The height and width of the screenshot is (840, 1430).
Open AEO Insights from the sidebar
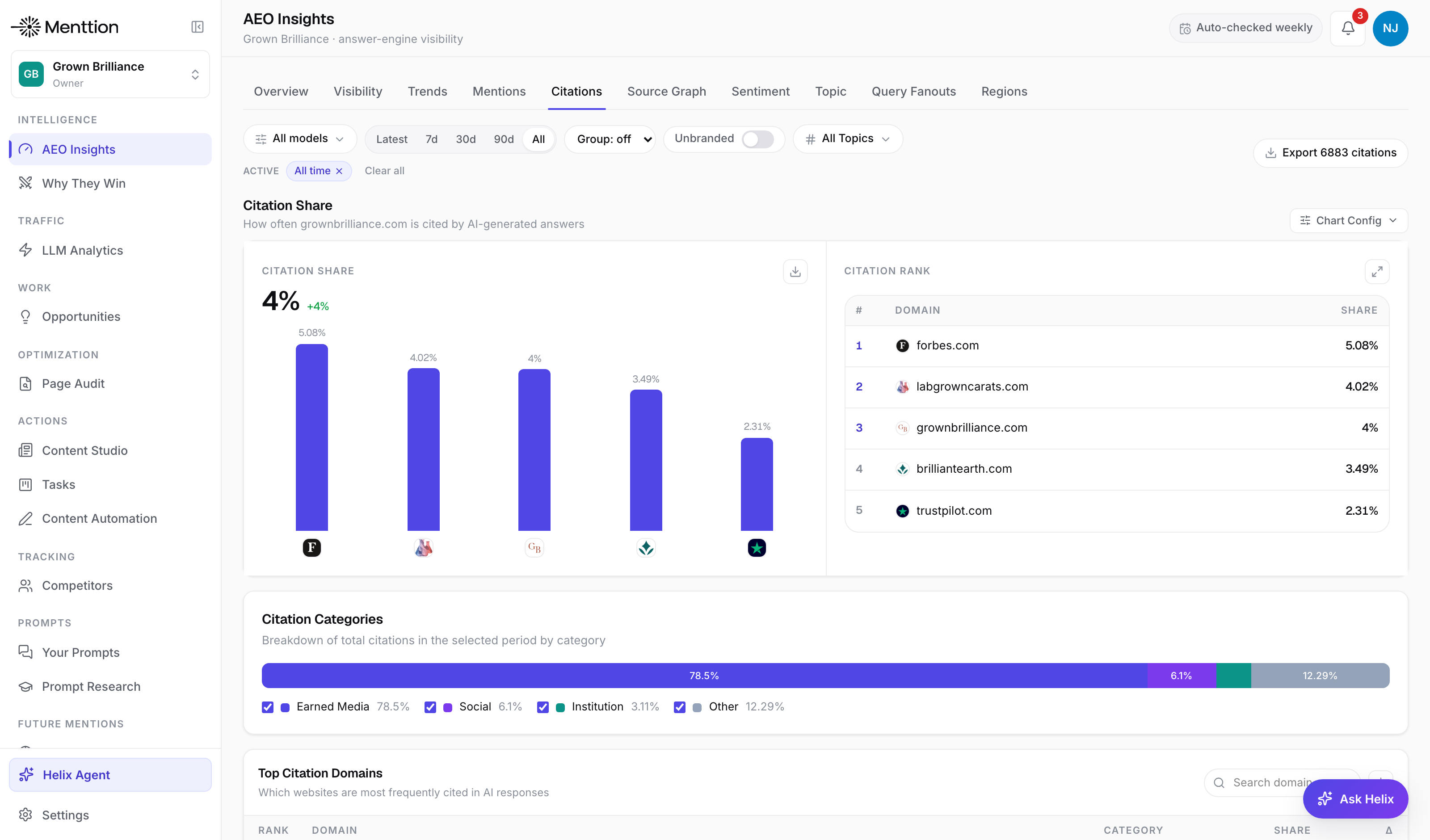pyautogui.click(x=111, y=149)
